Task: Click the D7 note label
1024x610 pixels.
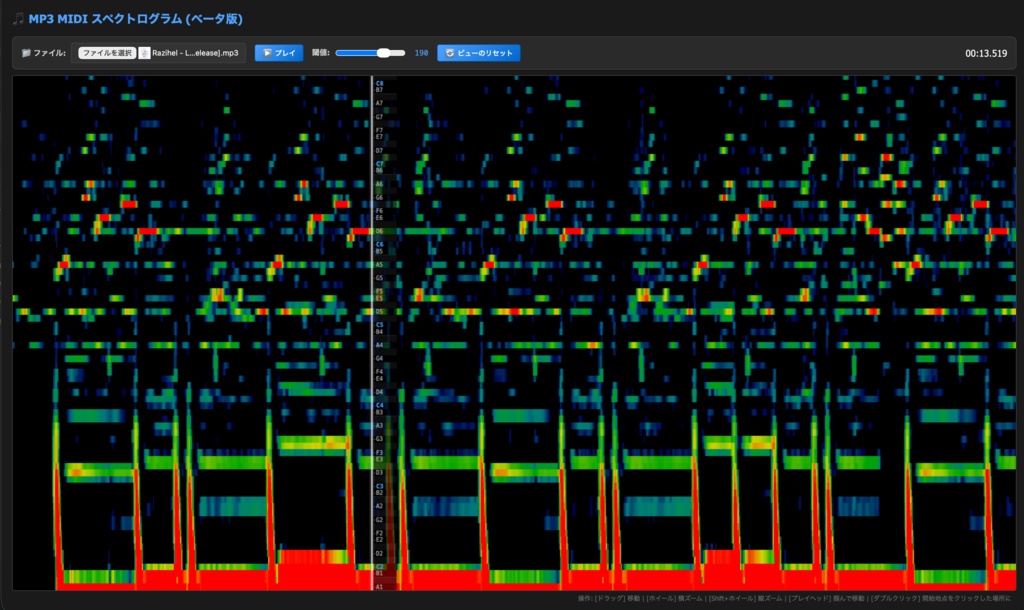Action: coord(379,151)
